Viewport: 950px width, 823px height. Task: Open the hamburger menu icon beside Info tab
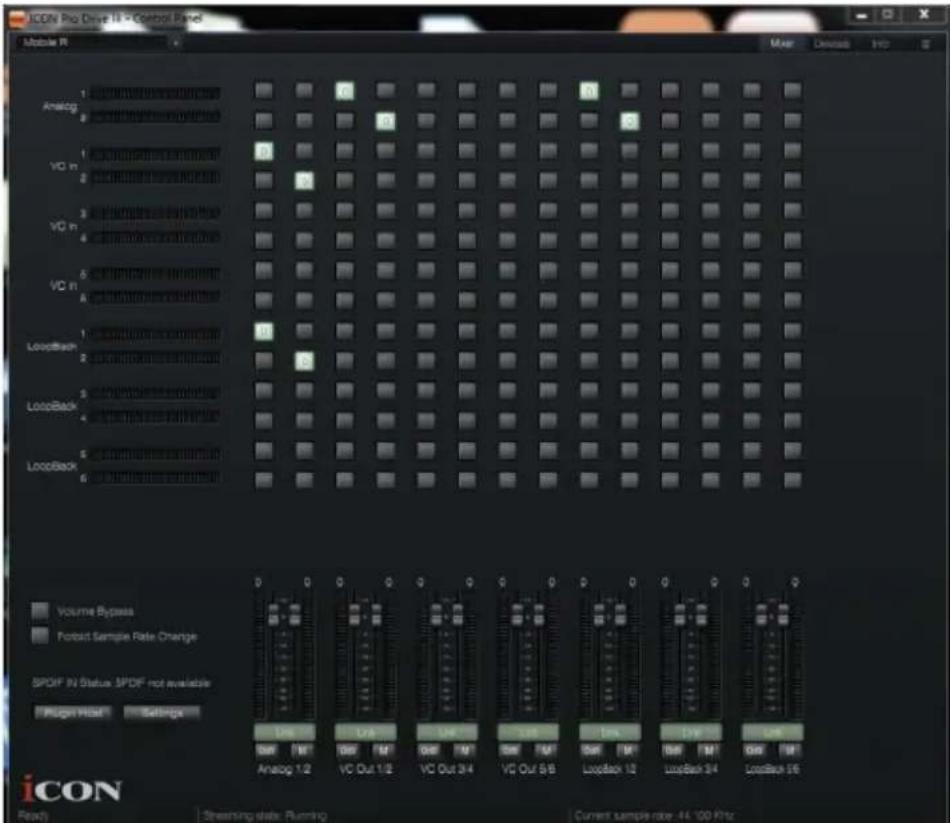click(x=925, y=44)
